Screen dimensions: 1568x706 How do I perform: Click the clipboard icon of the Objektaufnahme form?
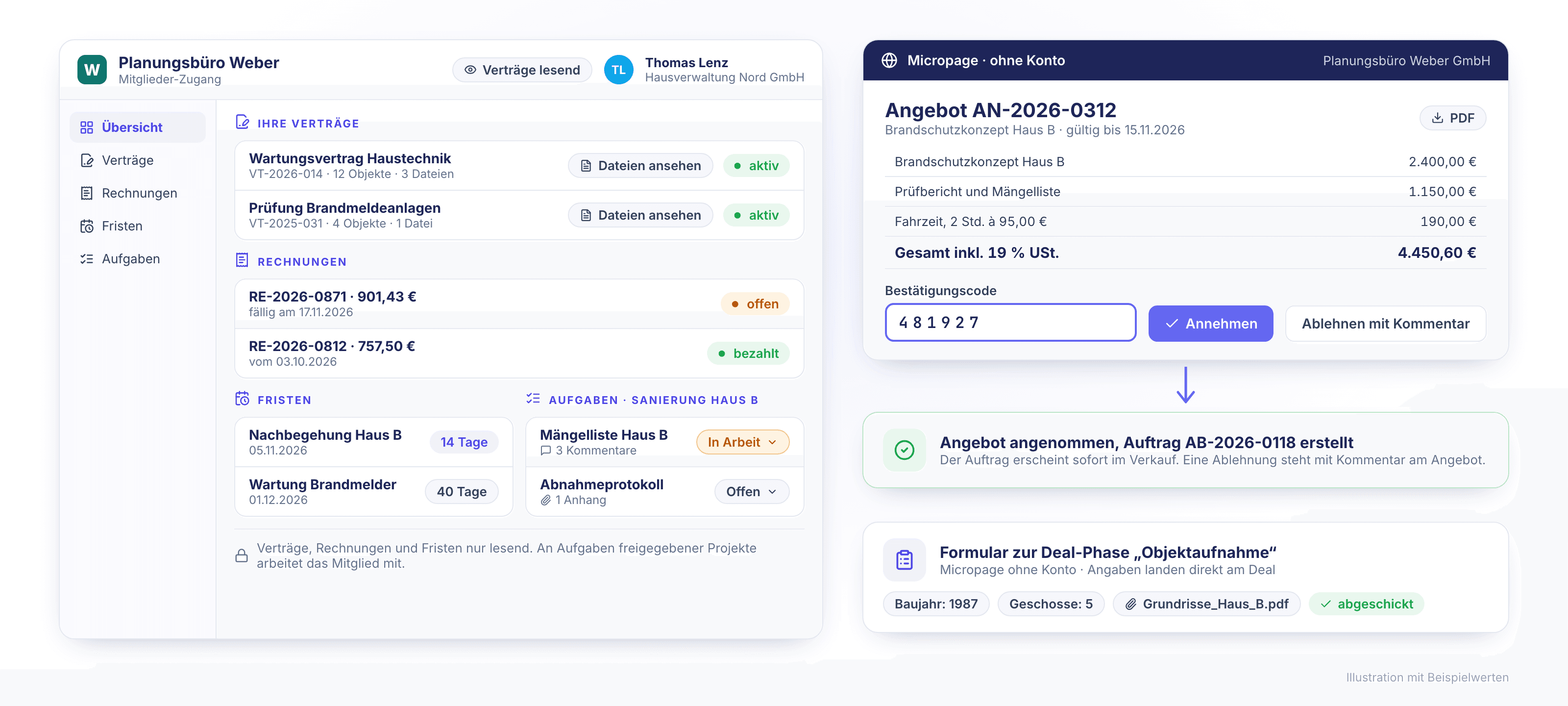905,560
